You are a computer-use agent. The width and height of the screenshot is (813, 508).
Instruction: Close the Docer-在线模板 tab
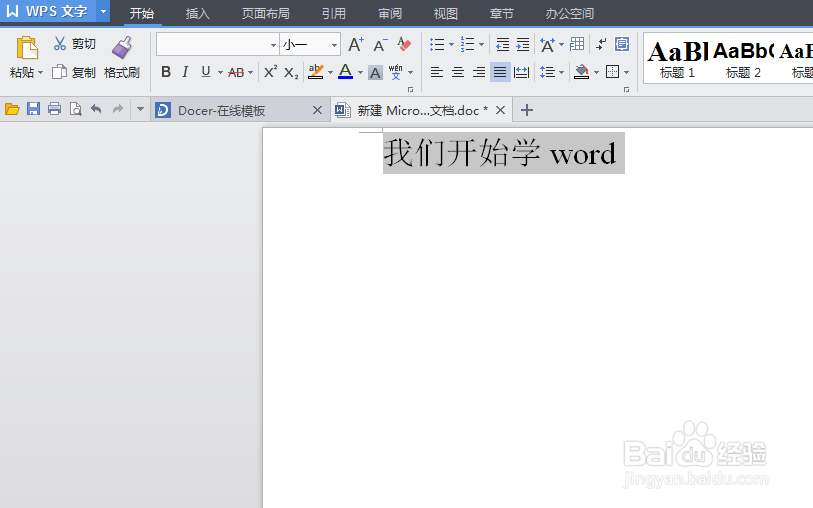pos(317,110)
